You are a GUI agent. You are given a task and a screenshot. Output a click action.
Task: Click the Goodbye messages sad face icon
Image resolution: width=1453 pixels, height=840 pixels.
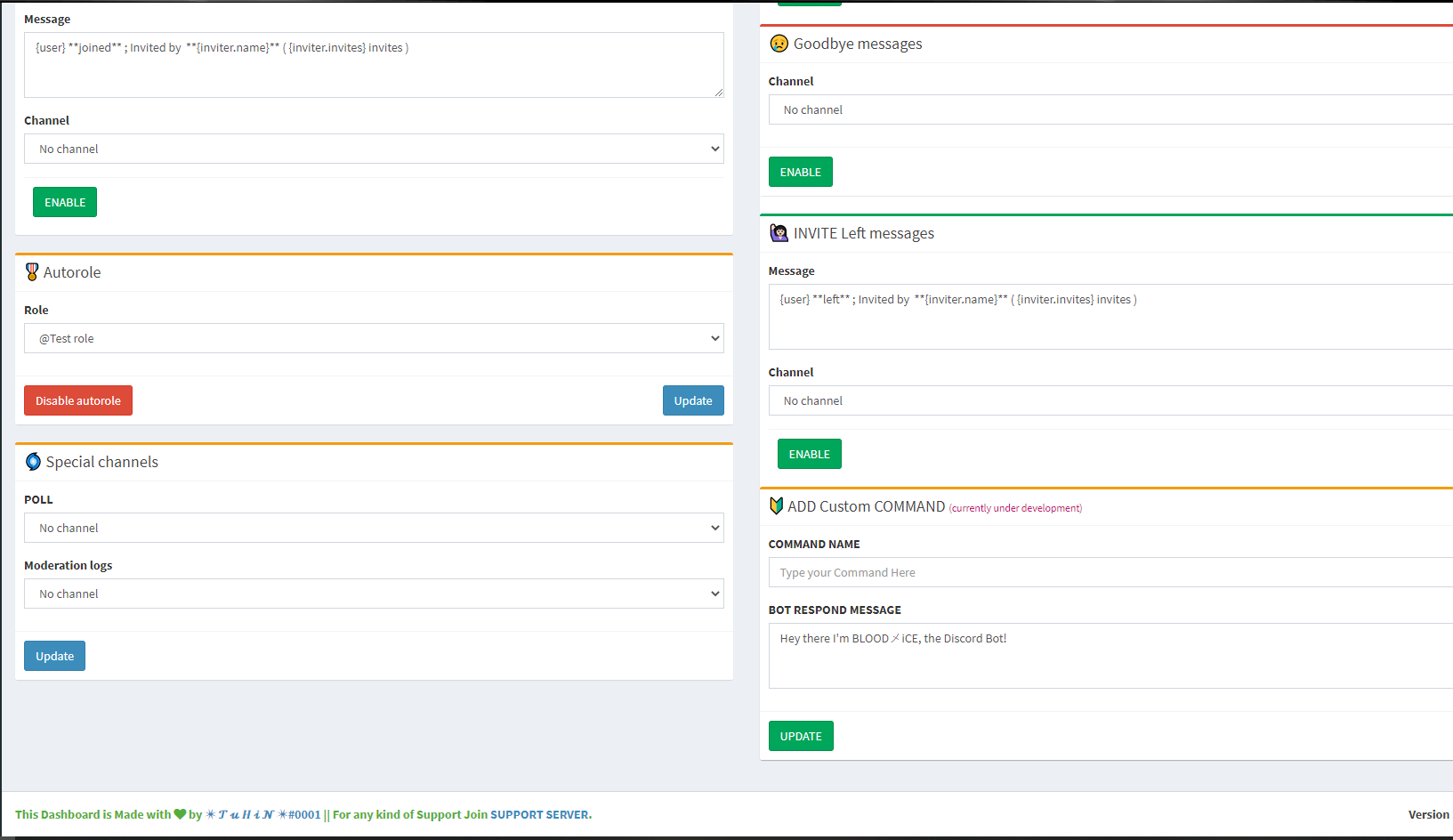[779, 44]
